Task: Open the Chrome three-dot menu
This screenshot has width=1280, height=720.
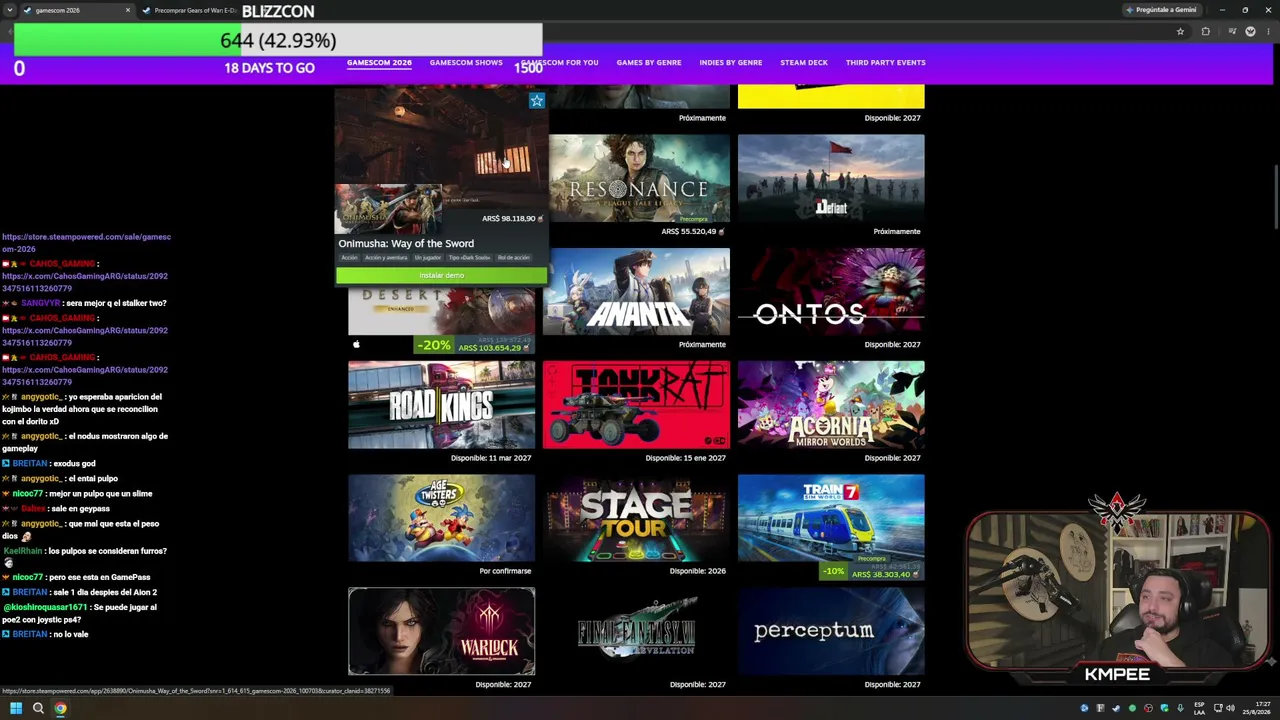Action: [x=1268, y=31]
